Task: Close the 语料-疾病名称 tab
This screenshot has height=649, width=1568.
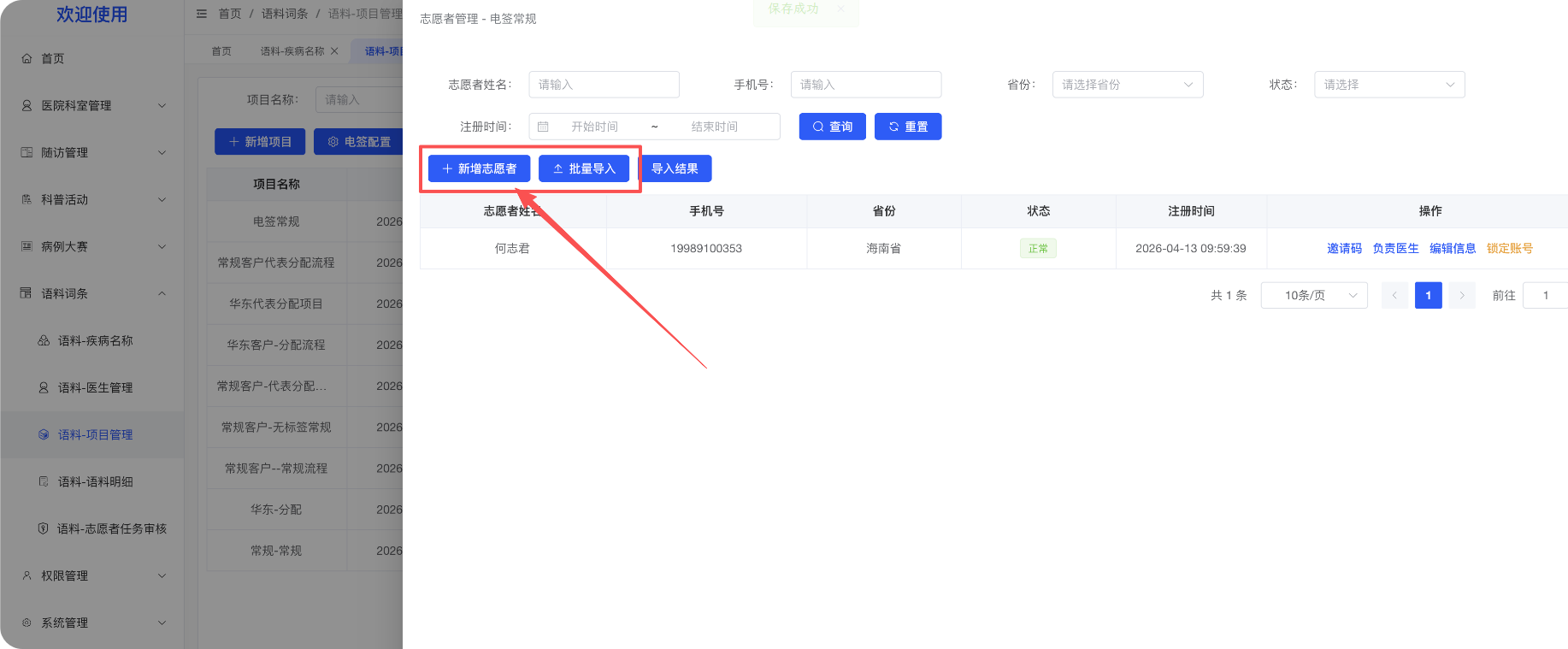Action: coord(334,51)
